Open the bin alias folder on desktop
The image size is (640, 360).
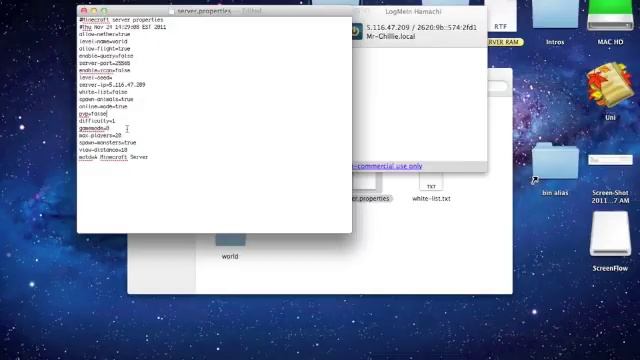[555, 162]
